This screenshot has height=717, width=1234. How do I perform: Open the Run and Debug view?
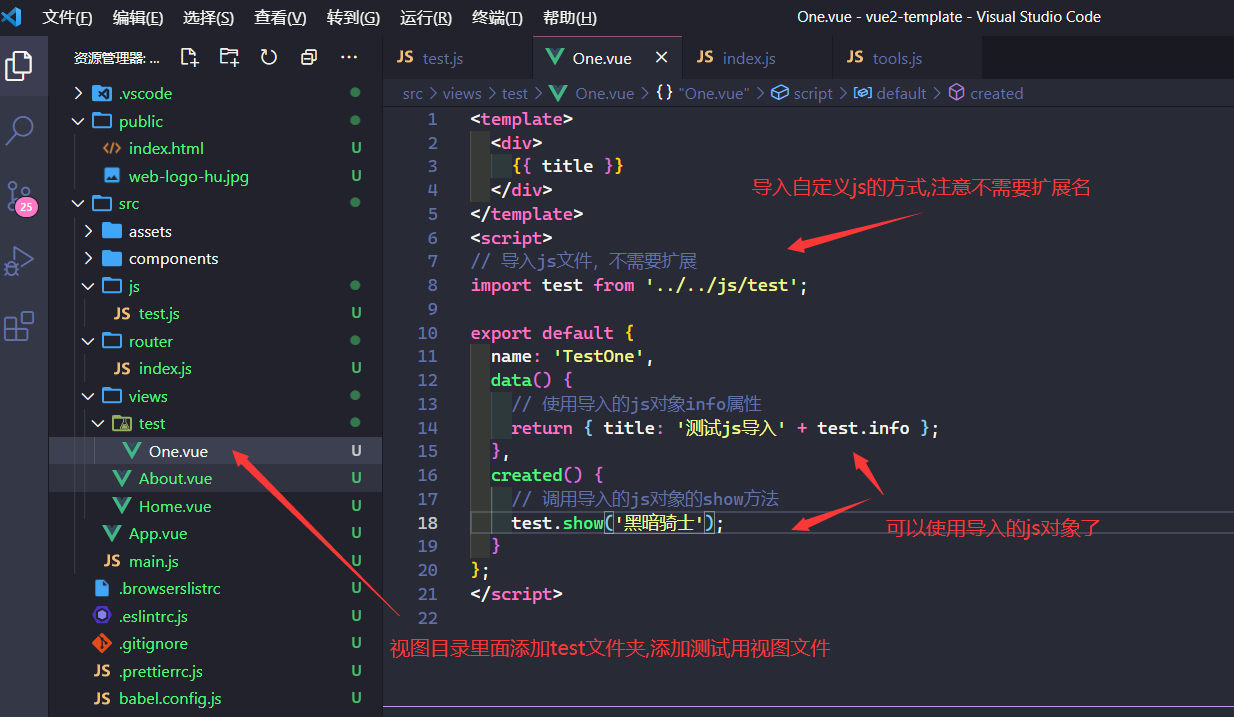[x=20, y=262]
